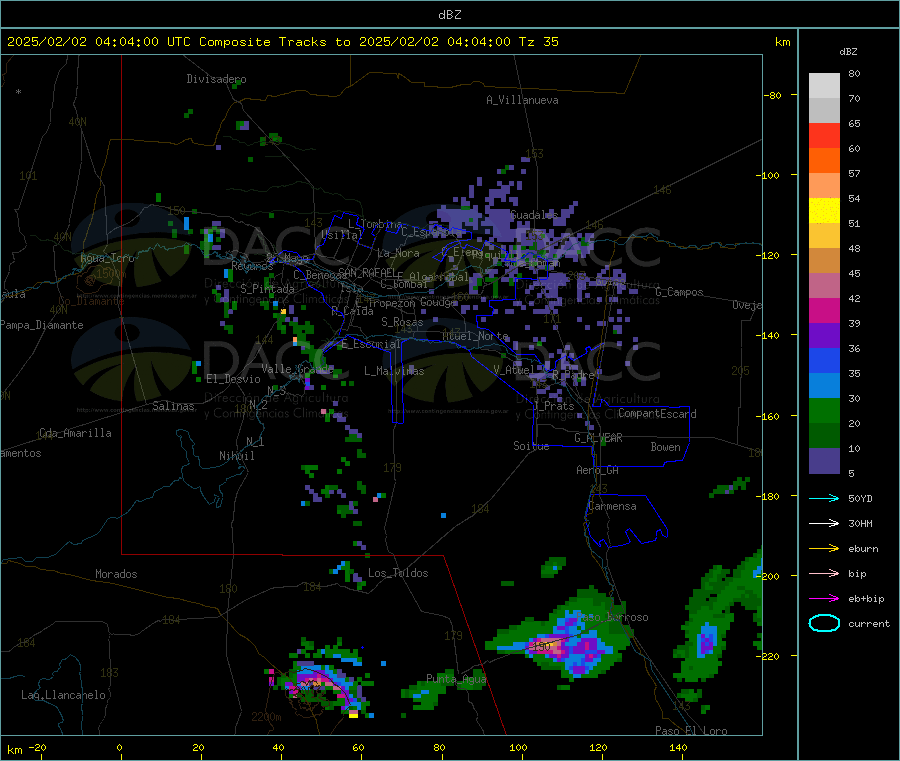Pick the light blue swatch between 35 and 30
This screenshot has width=900, height=761.
824,386
